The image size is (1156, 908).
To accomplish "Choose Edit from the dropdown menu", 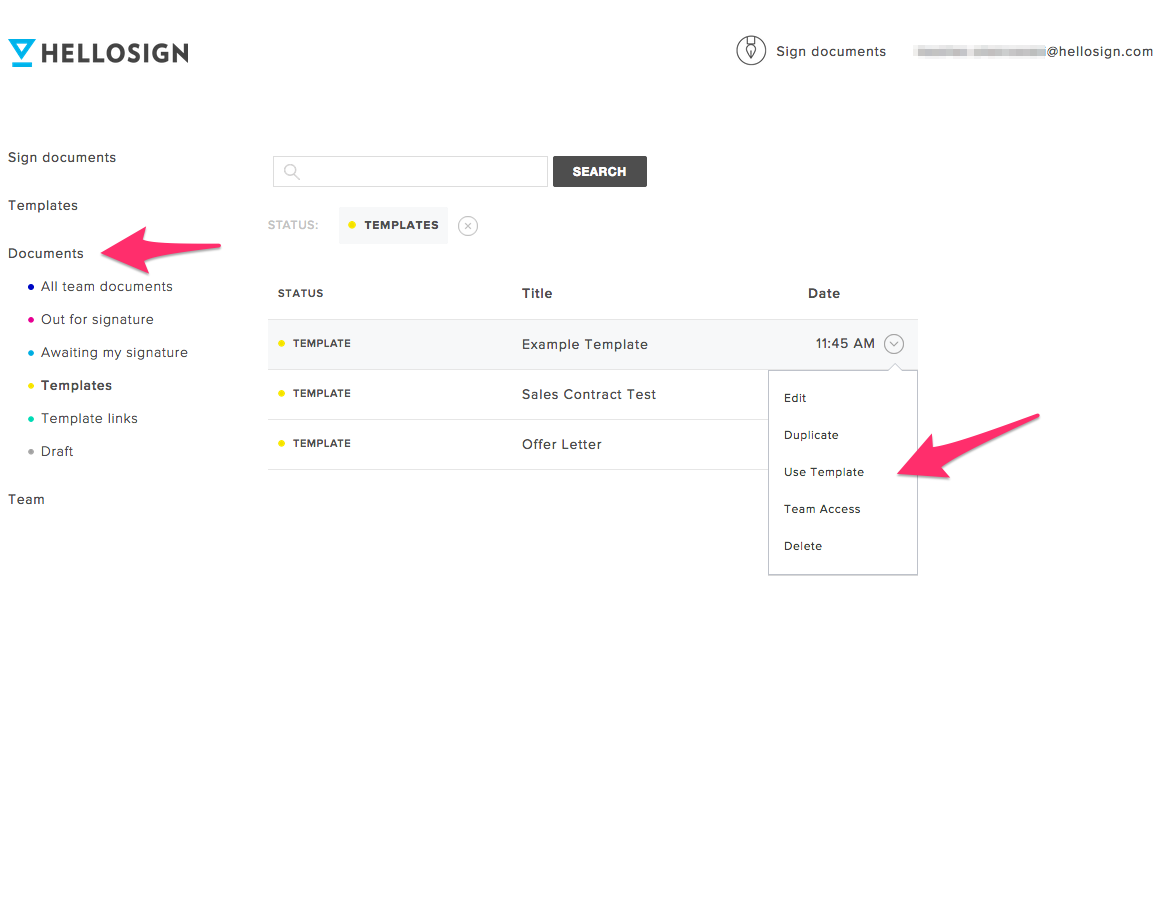I will pyautogui.click(x=795, y=398).
